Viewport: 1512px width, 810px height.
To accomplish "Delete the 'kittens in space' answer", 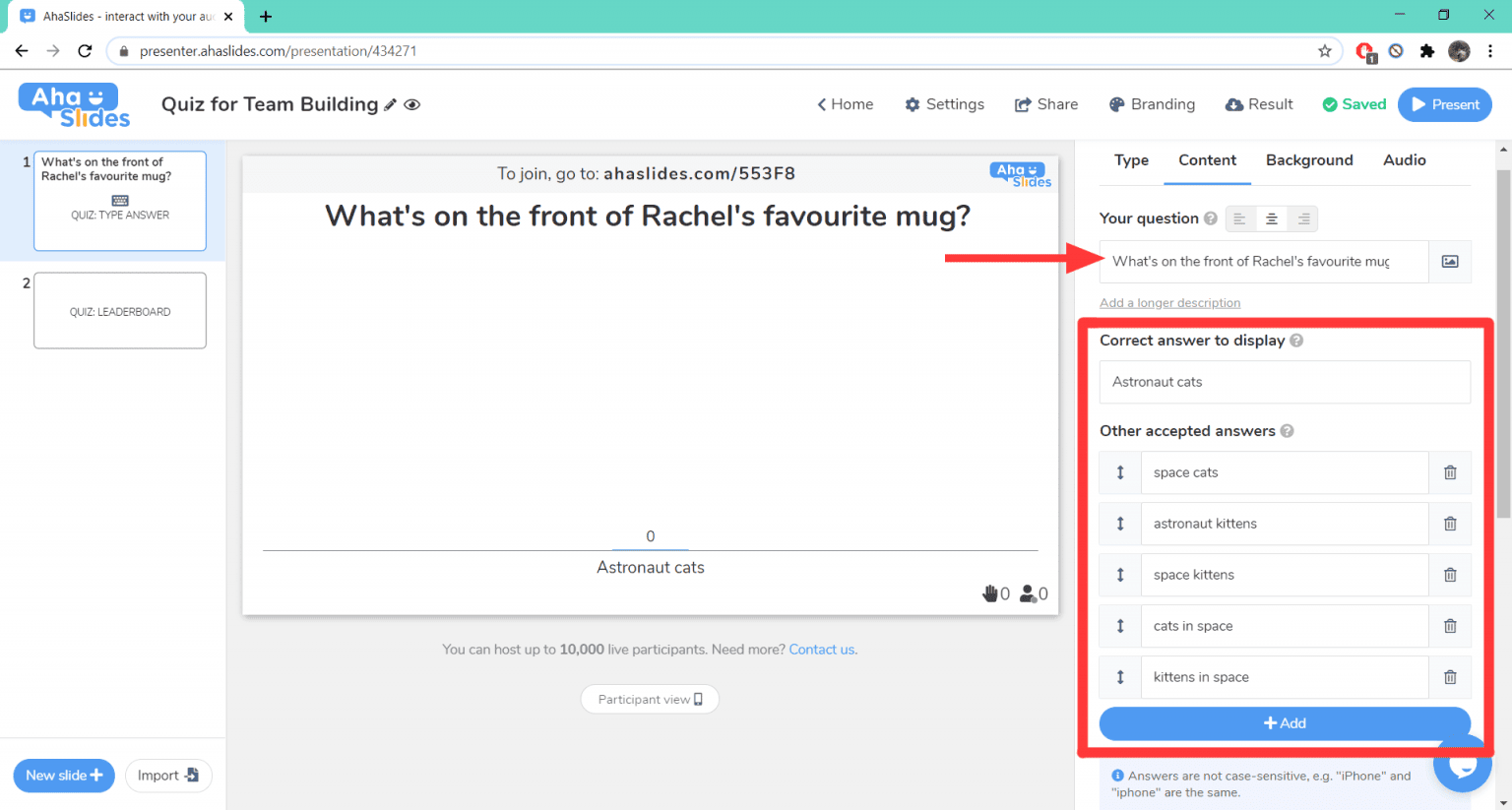I will point(1450,677).
